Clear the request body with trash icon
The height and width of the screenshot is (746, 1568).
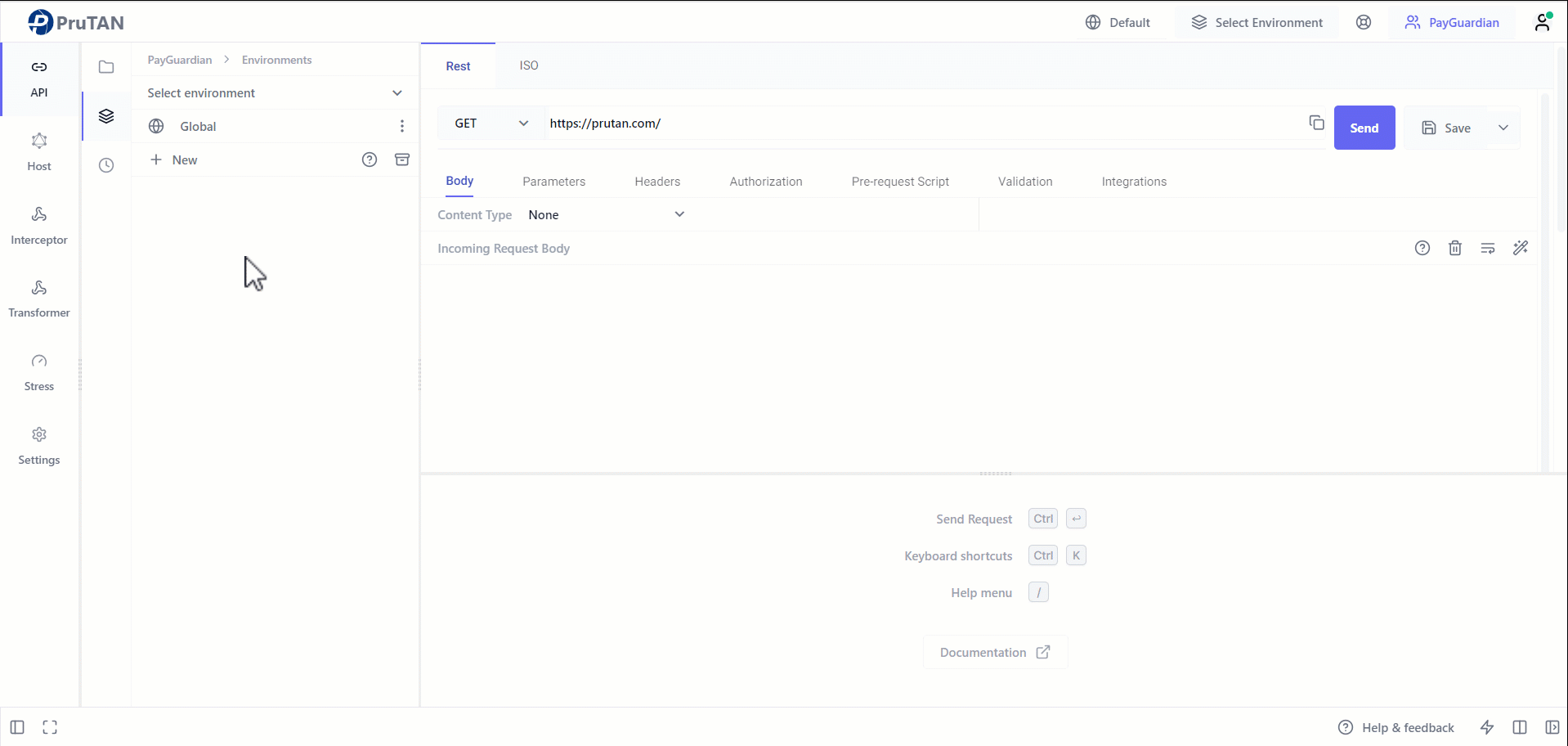(x=1455, y=248)
